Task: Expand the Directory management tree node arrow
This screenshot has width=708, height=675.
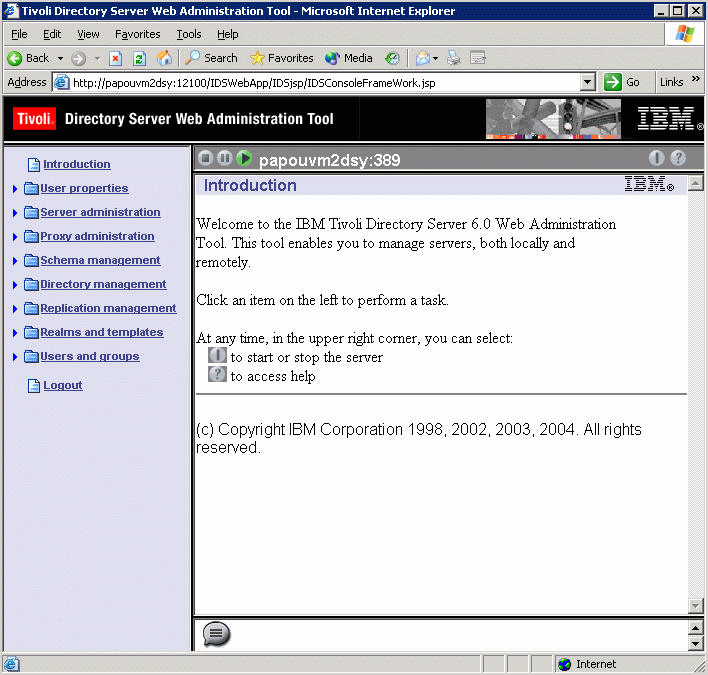Action: coord(15,285)
